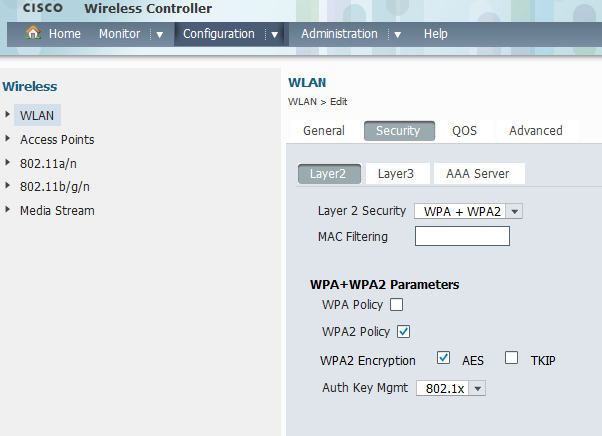Viewport: 602px width, 436px height.
Task: Open the Administration menu dropdown arrow
Action: point(397,35)
